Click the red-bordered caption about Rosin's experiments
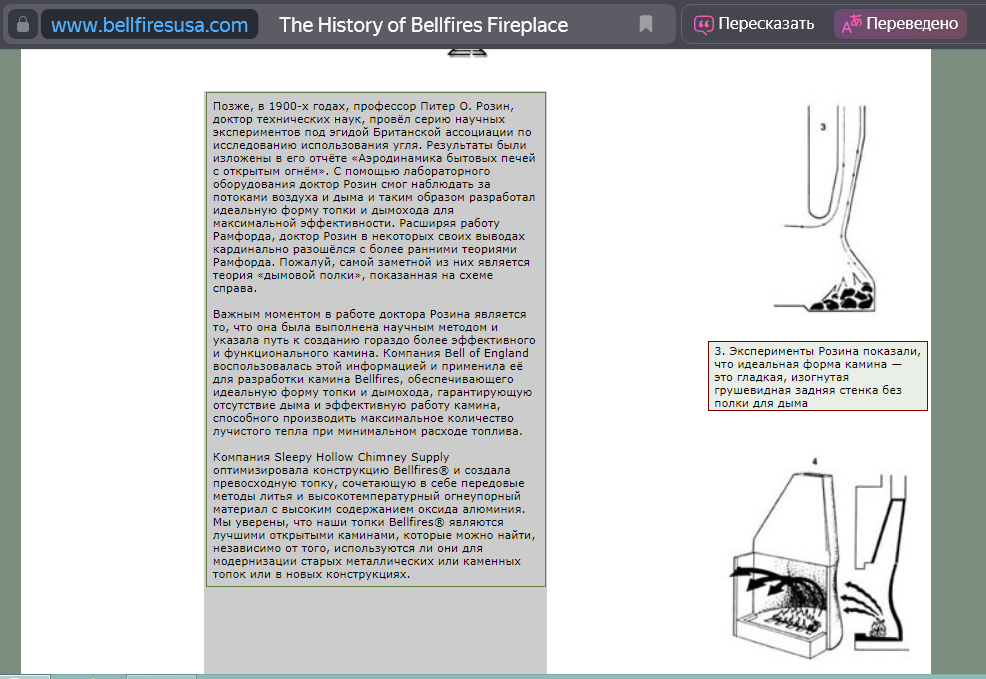 [x=817, y=376]
